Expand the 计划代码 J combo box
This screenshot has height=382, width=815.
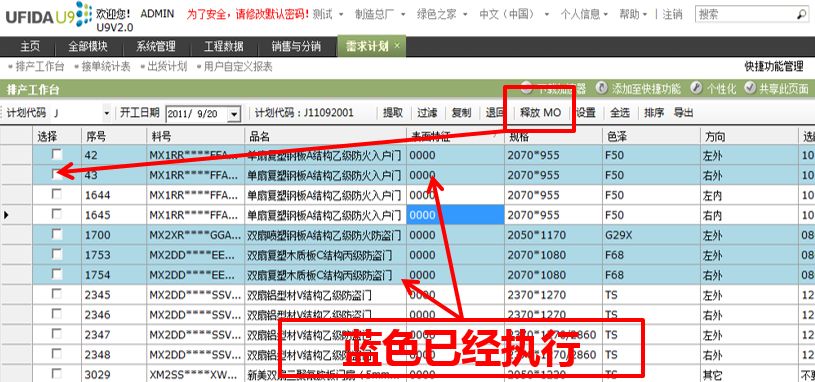107,113
